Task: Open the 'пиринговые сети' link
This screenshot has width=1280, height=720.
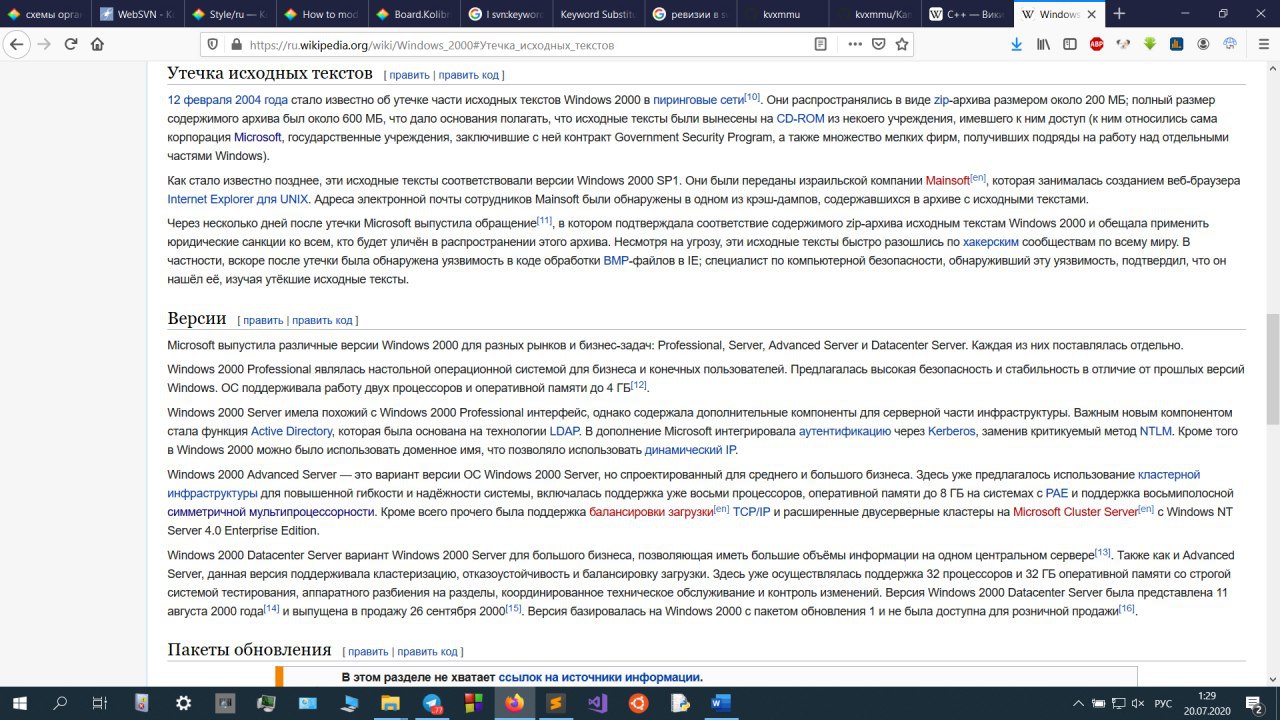Action: click(x=699, y=100)
